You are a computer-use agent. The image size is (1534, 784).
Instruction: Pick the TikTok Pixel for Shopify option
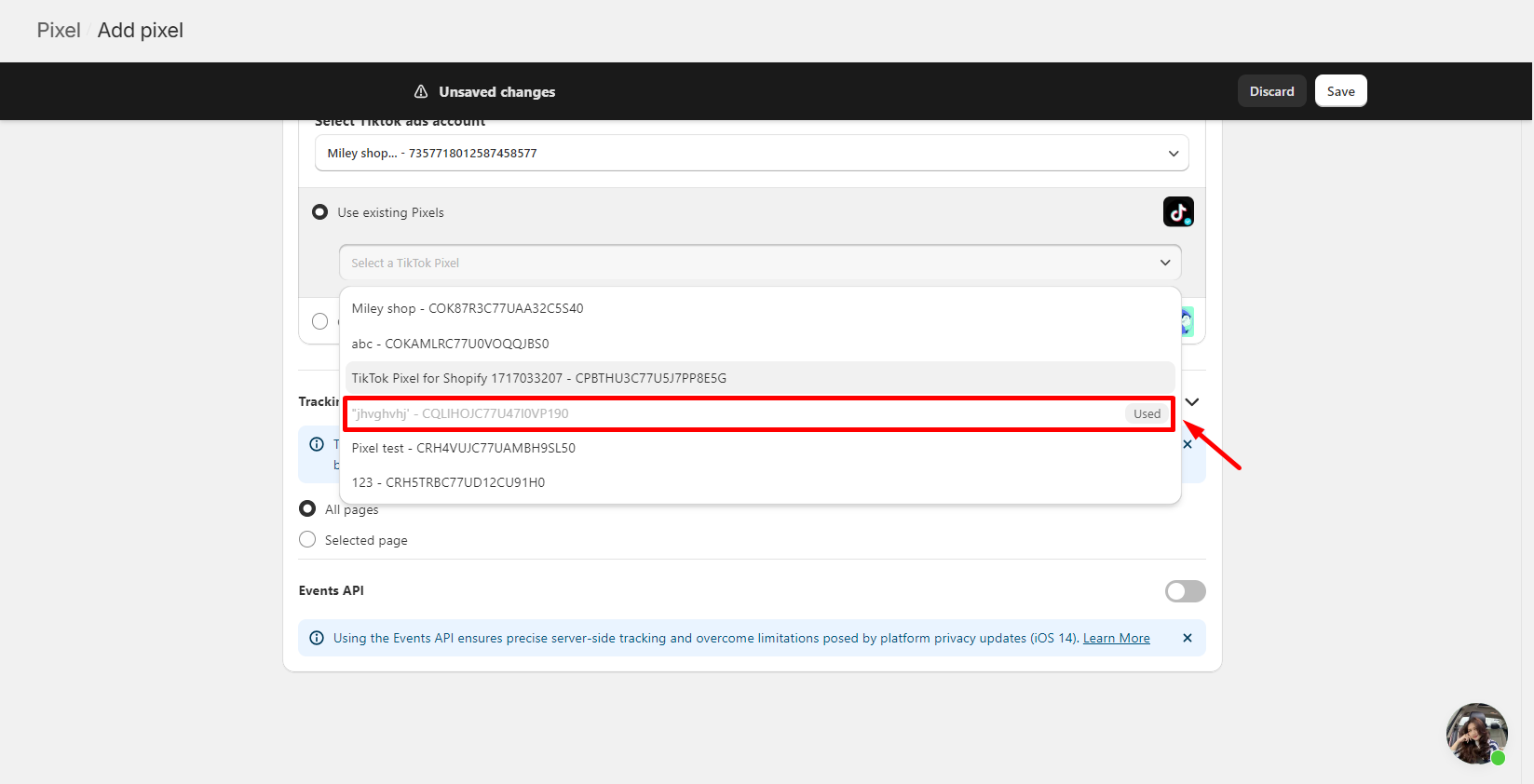pos(539,378)
